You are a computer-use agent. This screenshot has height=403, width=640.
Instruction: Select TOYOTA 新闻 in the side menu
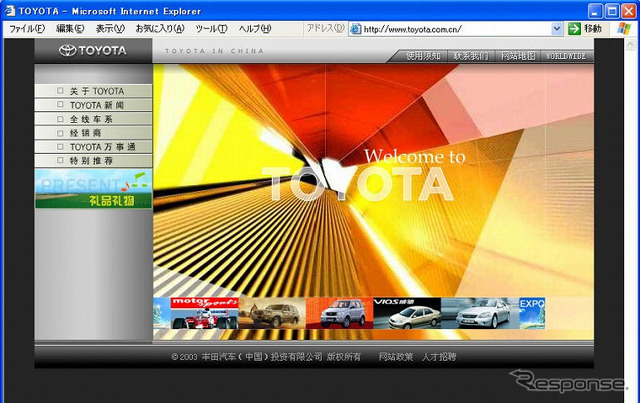[x=93, y=105]
